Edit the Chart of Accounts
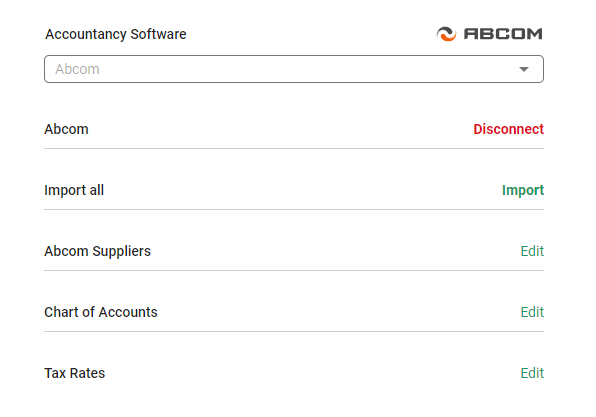This screenshot has width=596, height=417. (x=532, y=312)
